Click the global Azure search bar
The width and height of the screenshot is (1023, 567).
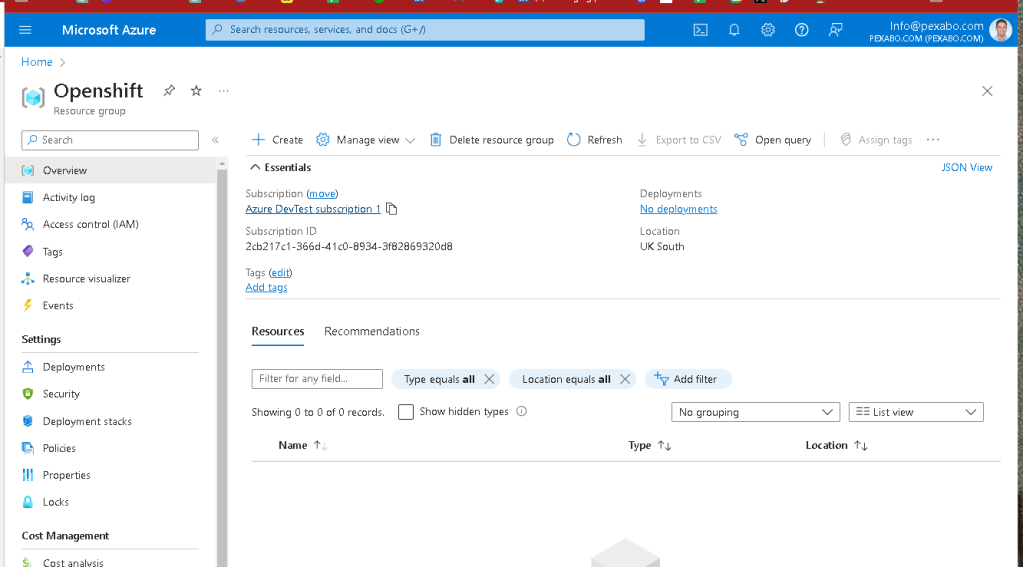click(x=425, y=29)
